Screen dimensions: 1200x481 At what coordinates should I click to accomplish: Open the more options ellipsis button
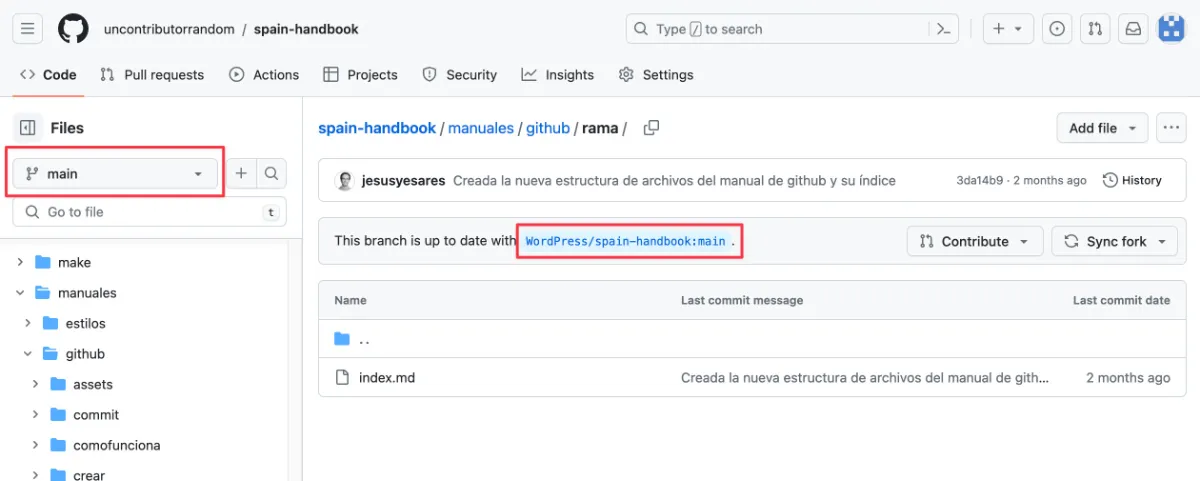click(1171, 128)
